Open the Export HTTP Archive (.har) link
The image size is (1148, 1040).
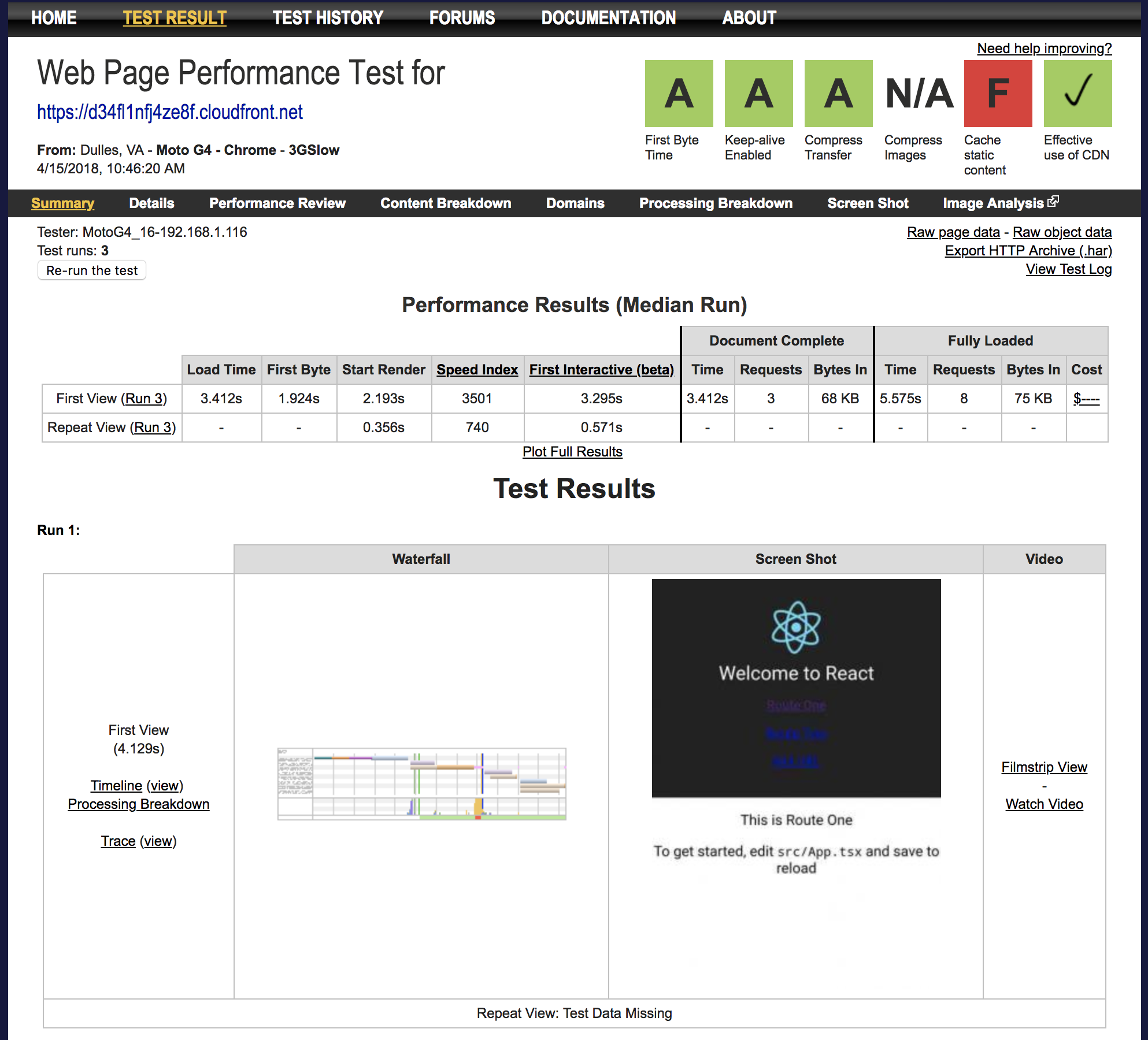[x=1028, y=251]
